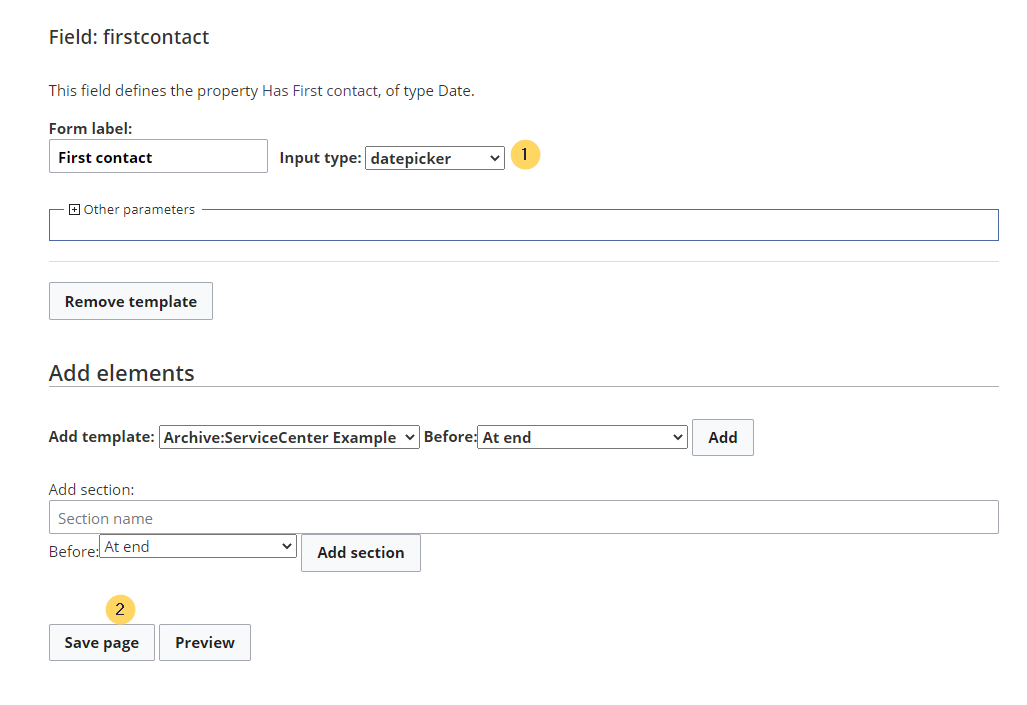Click the Add section button
This screenshot has height=705, width=1027.
361,552
